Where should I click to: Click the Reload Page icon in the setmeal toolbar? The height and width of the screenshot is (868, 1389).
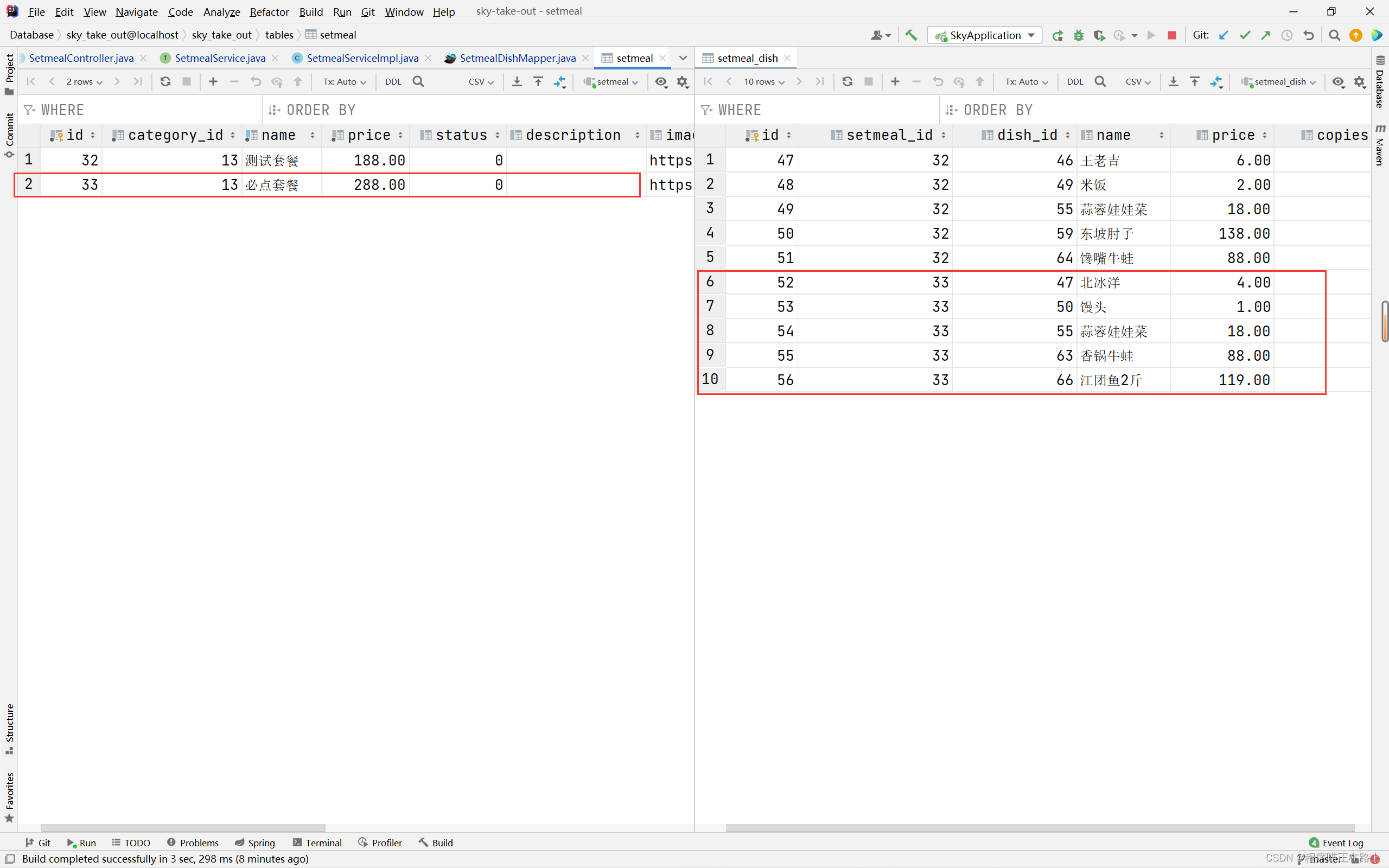tap(165, 81)
